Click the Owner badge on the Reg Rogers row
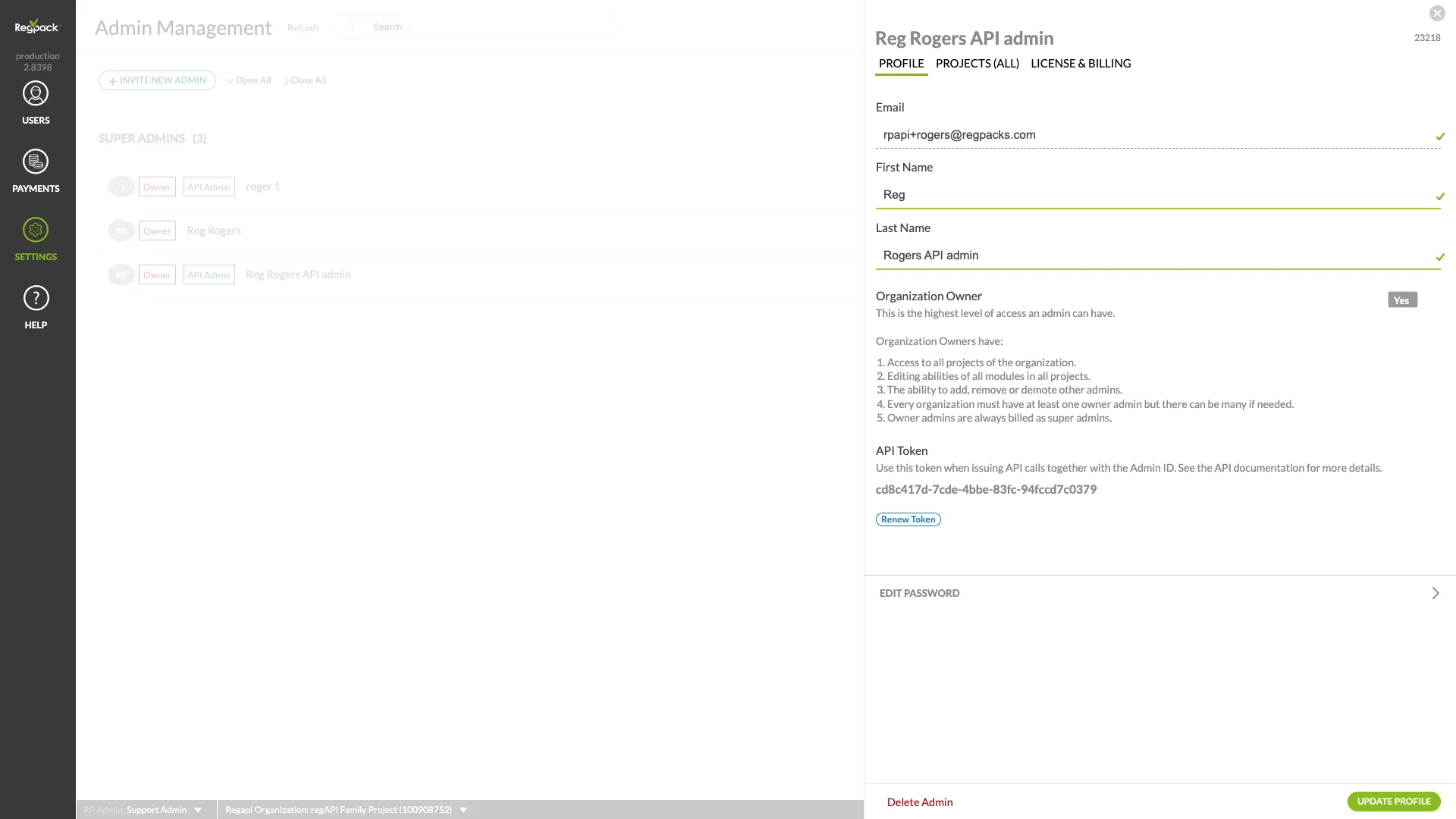This screenshot has height=819, width=1456. click(x=157, y=231)
